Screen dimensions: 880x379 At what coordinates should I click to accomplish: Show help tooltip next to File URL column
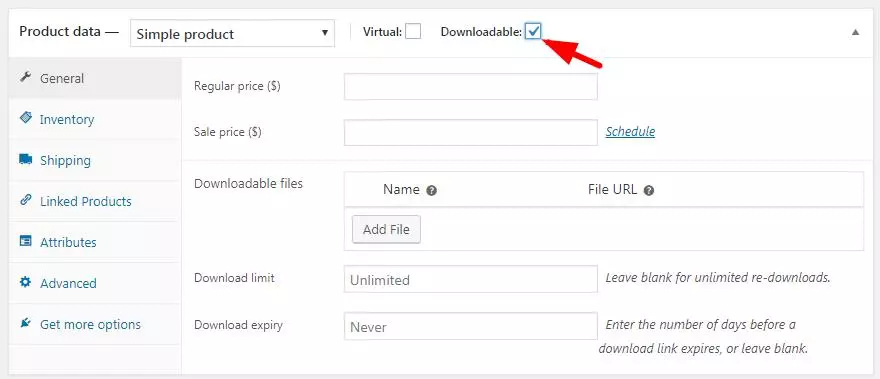(x=649, y=191)
